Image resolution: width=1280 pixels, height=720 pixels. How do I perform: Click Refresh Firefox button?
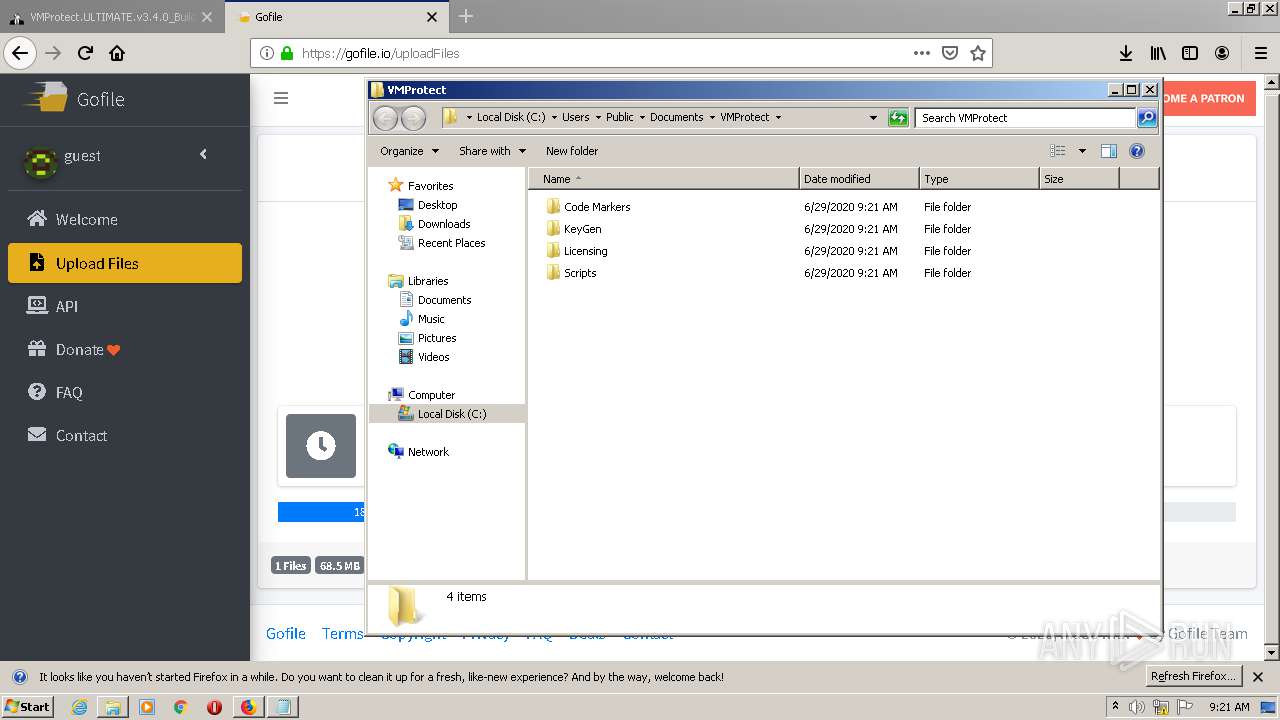(1193, 676)
